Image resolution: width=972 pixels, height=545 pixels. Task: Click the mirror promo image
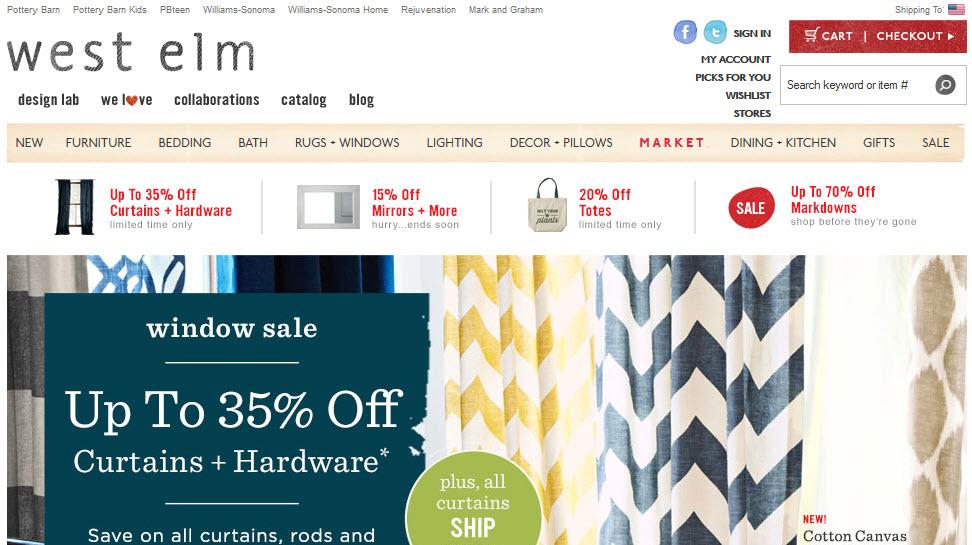click(x=328, y=207)
